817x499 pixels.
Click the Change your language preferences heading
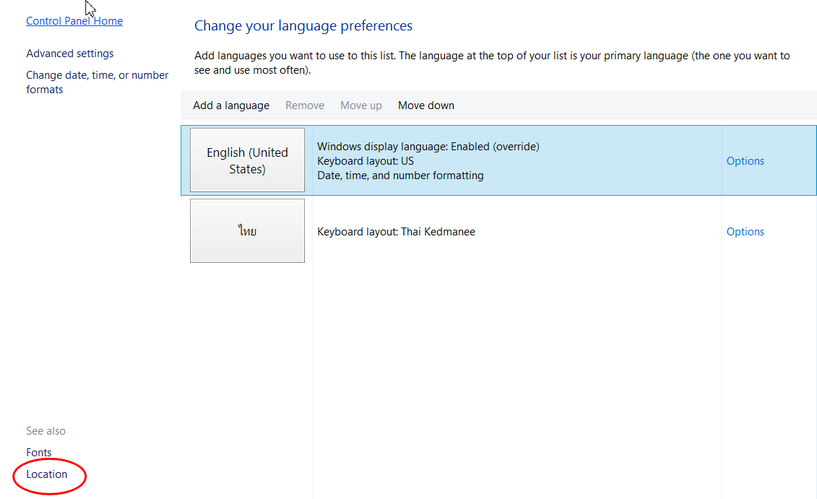coord(303,26)
